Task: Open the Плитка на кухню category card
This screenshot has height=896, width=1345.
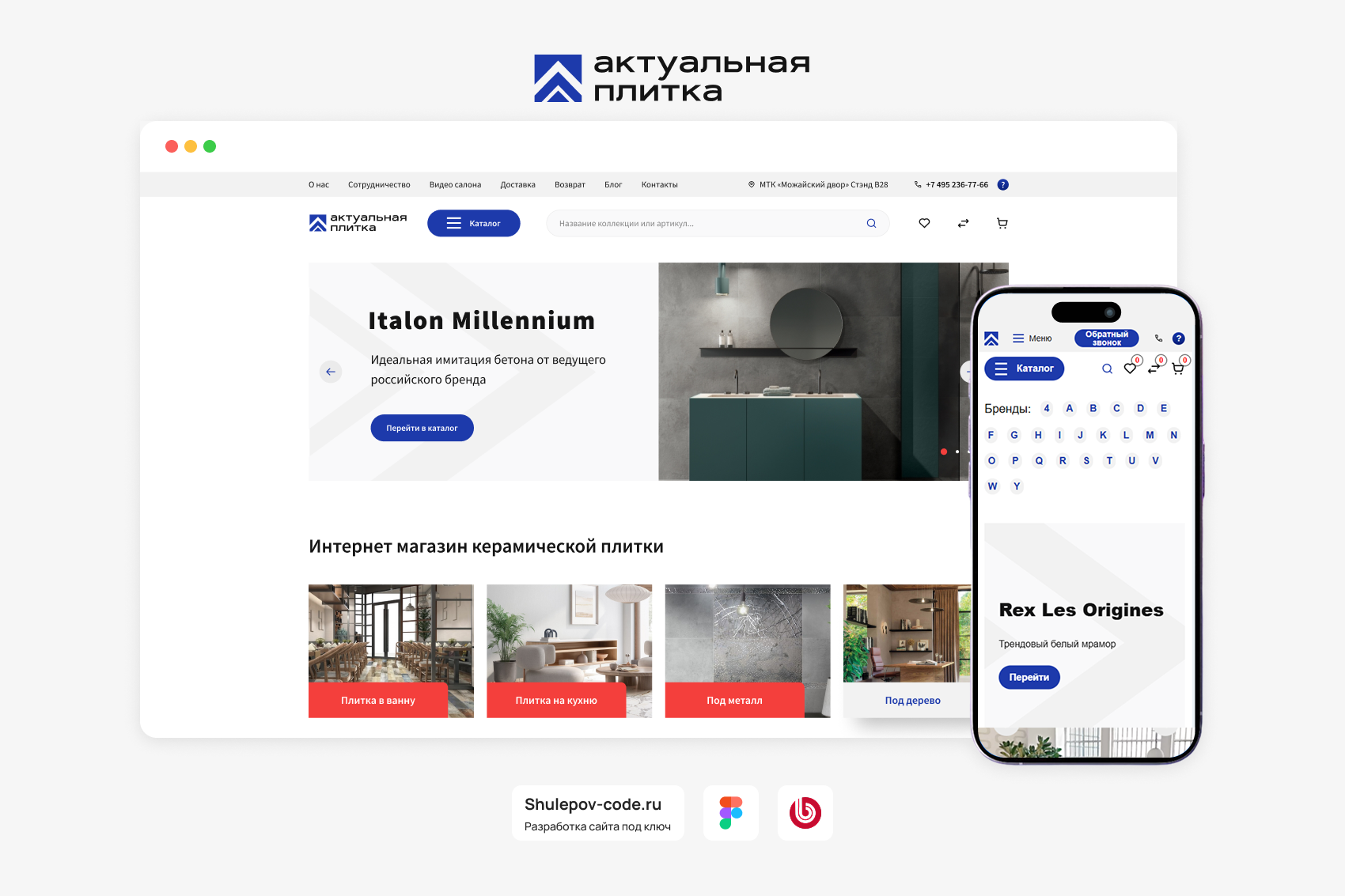Action: 570,651
